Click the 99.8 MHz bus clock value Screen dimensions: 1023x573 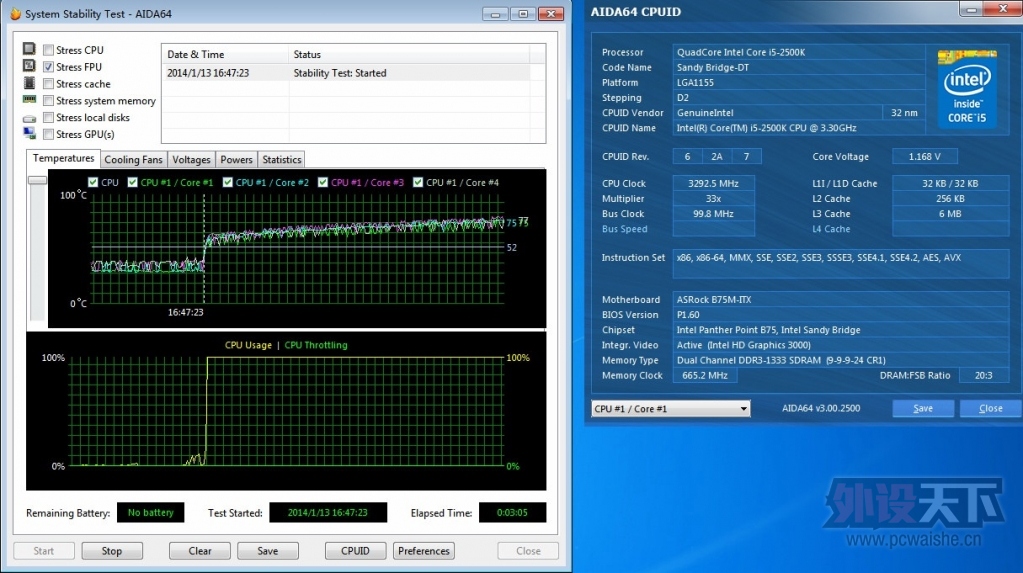coord(713,213)
